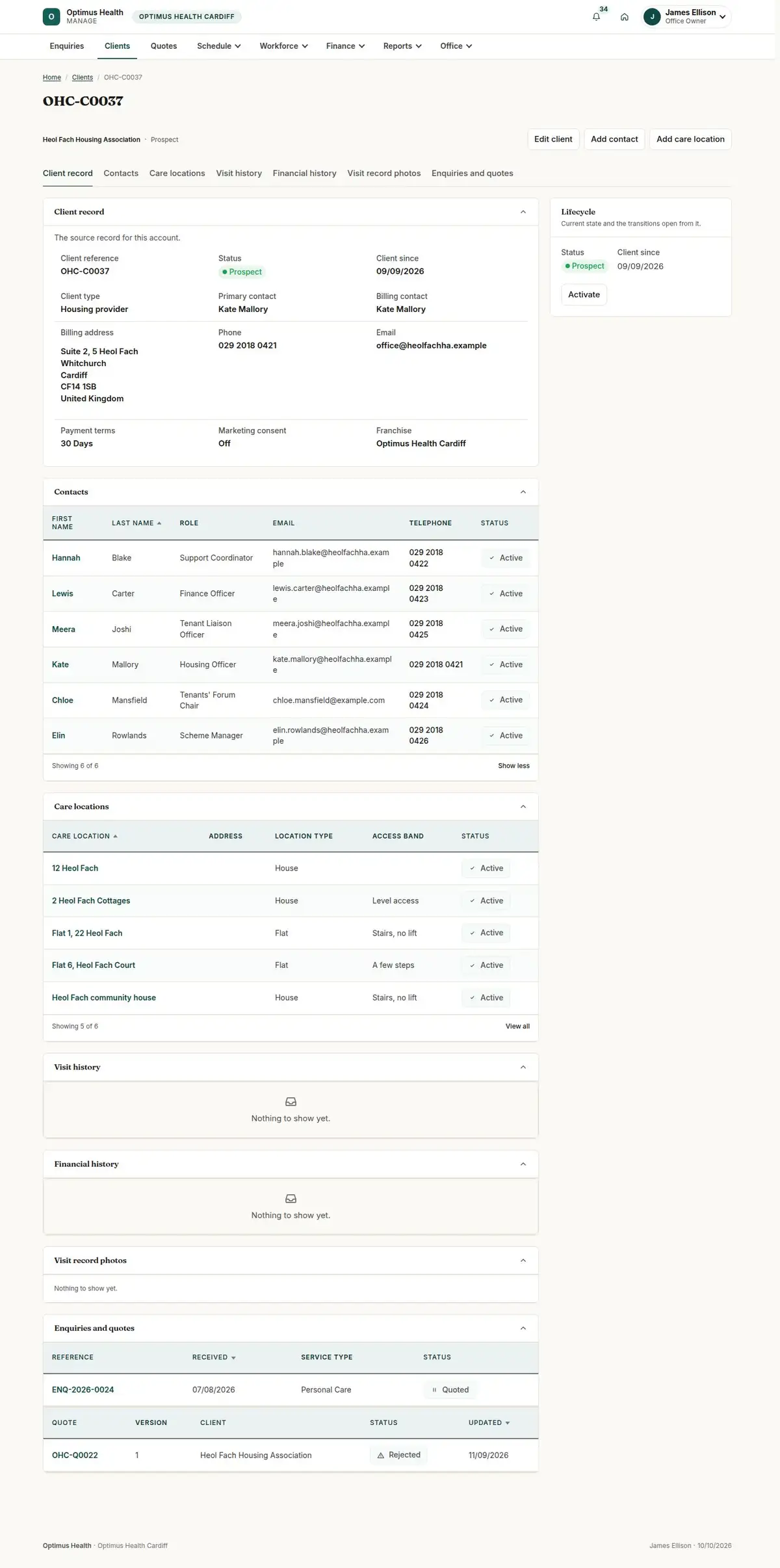Click the home icon in header
This screenshot has height=1568, width=780.
click(x=624, y=17)
